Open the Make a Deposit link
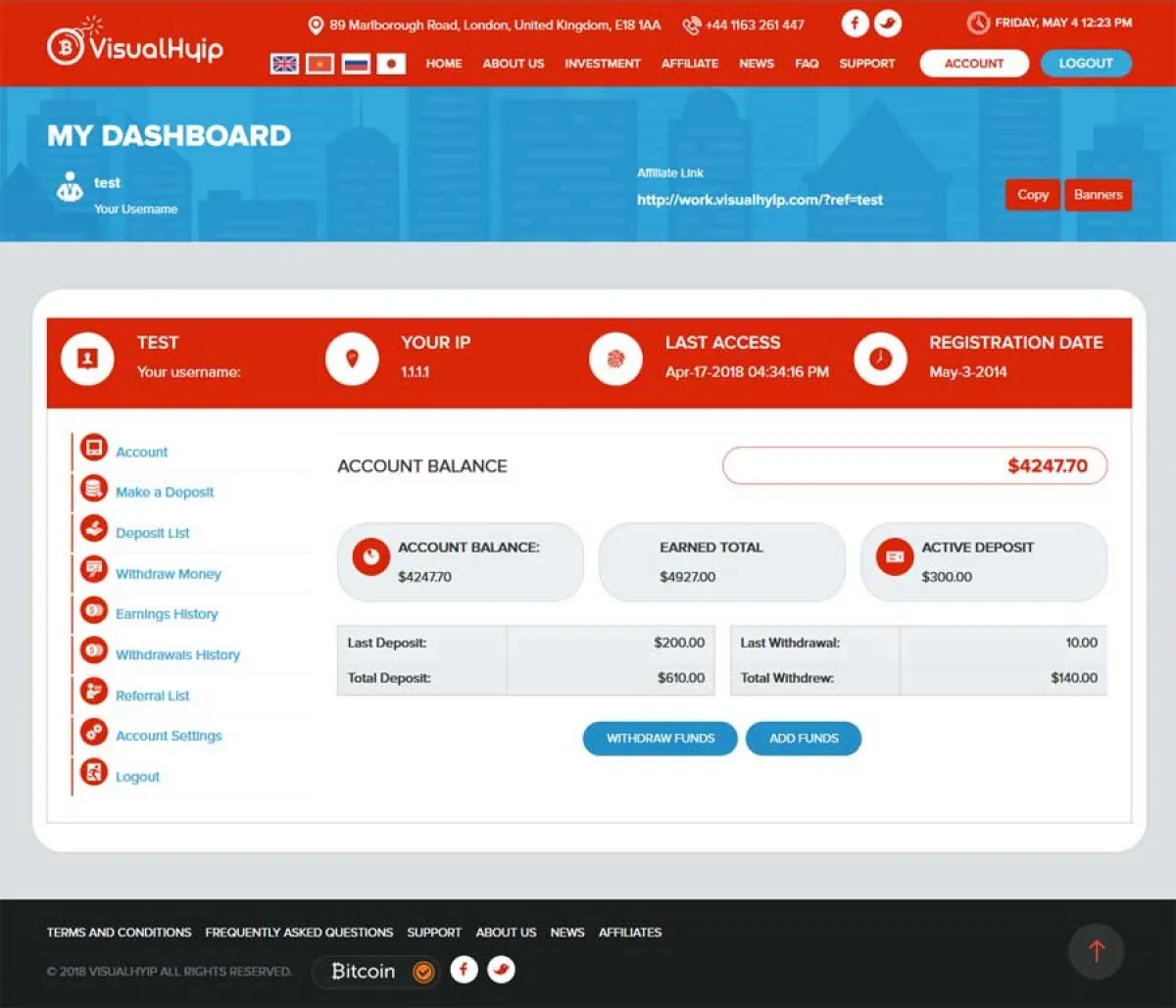The width and height of the screenshot is (1176, 1008). [x=165, y=492]
